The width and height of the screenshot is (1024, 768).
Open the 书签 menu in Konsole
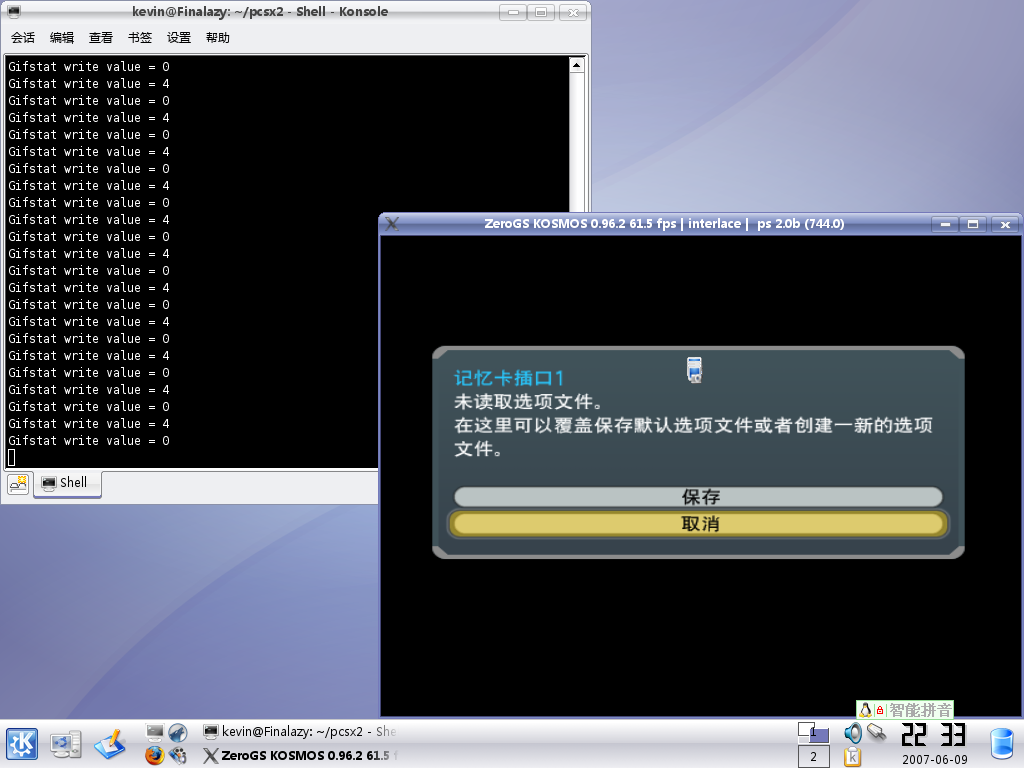[x=140, y=38]
